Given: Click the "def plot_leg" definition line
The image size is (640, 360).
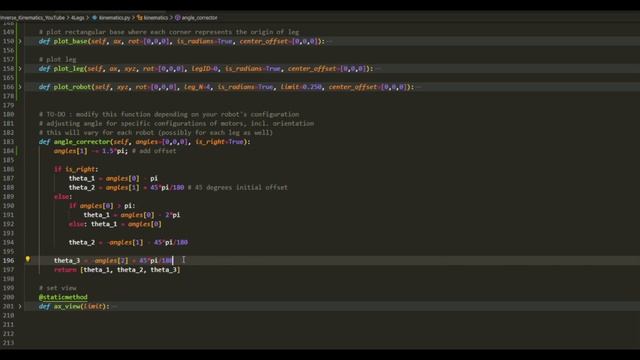Looking at the screenshot, I should pyautogui.click(x=206, y=69).
